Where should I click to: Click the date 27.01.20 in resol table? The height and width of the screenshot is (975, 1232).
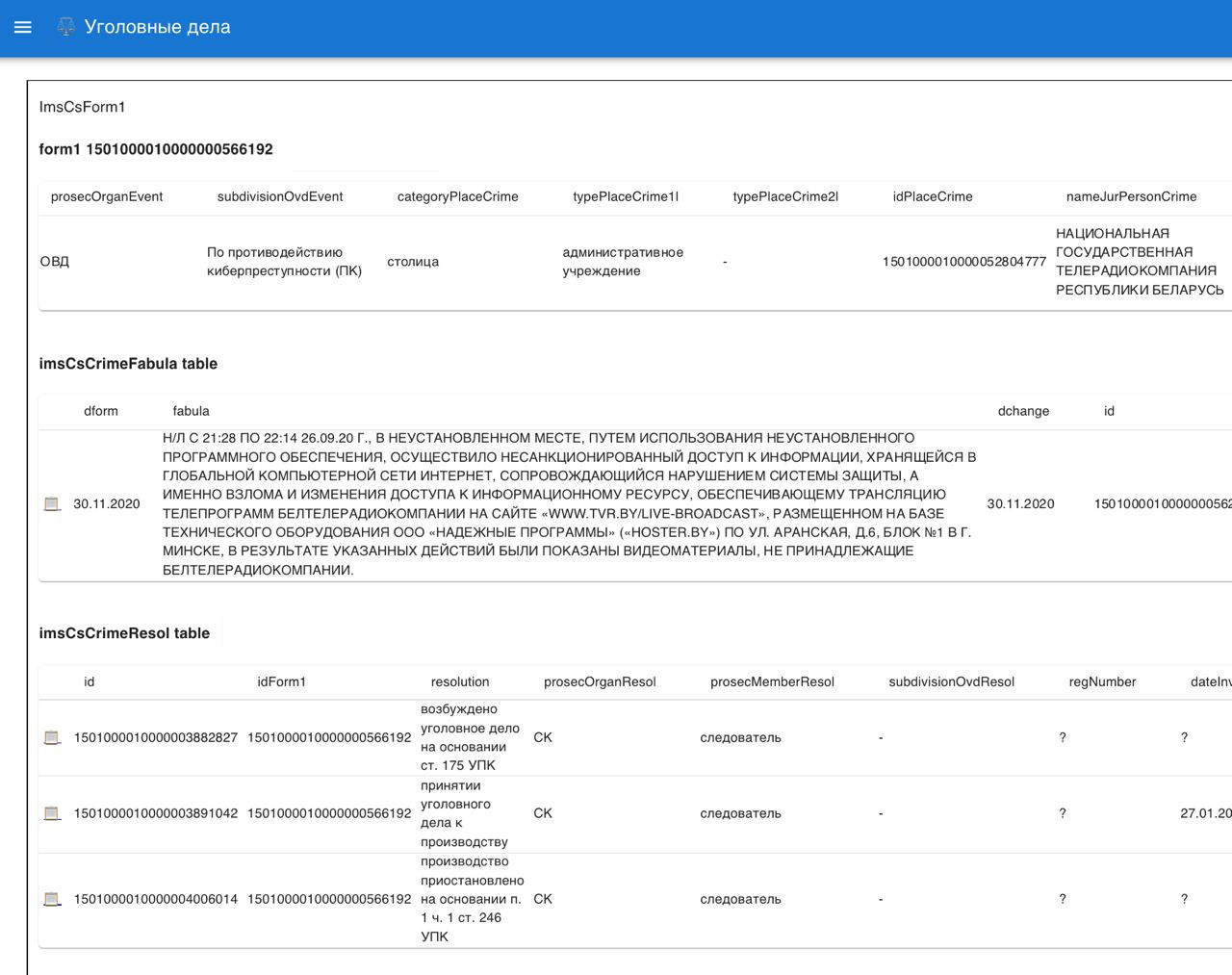1206,814
